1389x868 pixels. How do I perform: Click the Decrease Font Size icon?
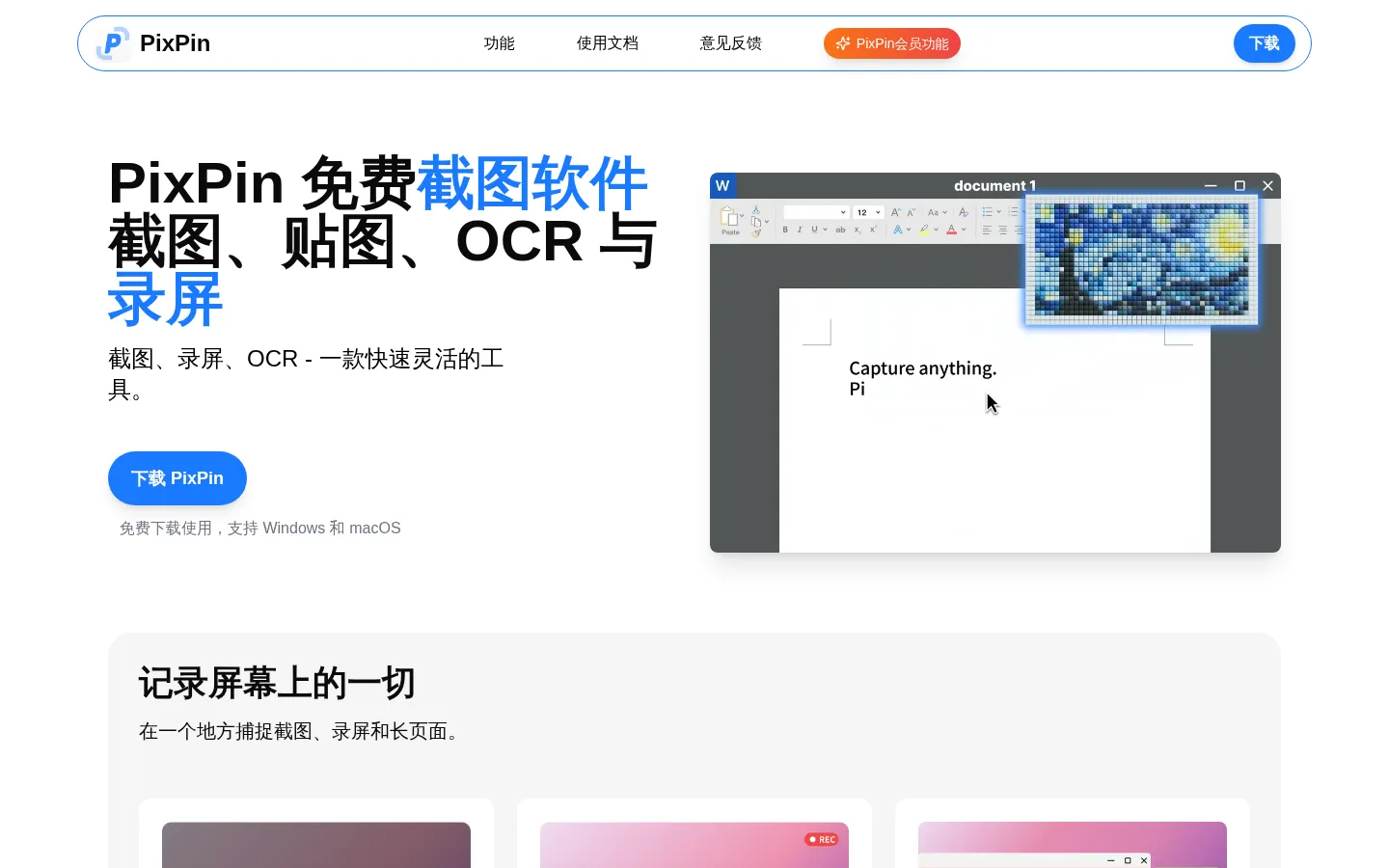[911, 212]
